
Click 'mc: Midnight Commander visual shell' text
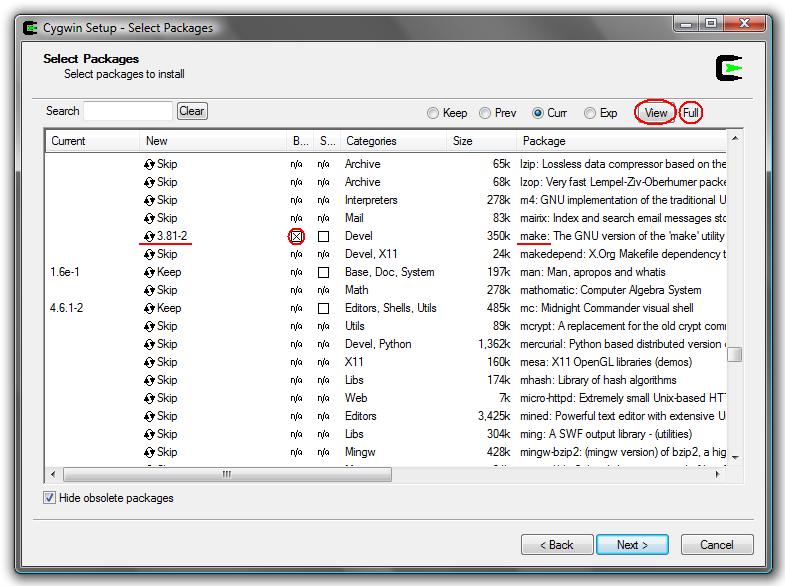(x=607, y=308)
